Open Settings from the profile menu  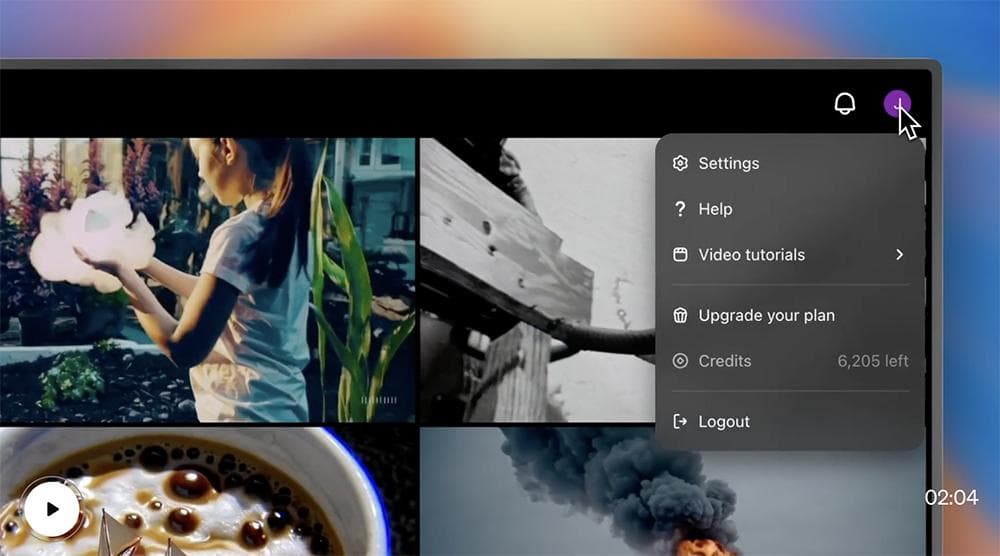point(729,163)
